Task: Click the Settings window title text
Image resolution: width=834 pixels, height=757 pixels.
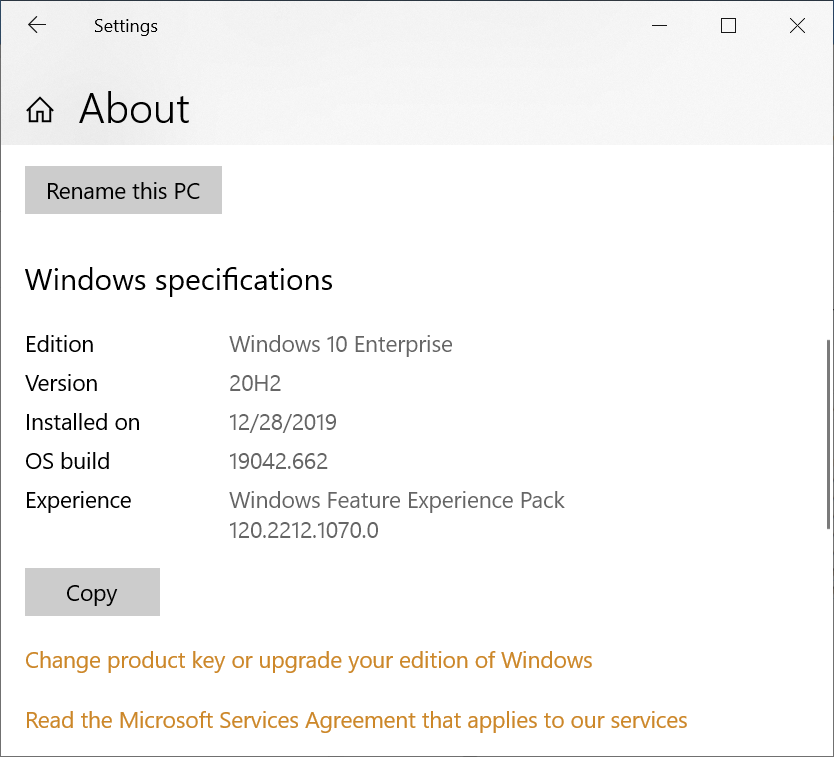Action: (x=126, y=26)
